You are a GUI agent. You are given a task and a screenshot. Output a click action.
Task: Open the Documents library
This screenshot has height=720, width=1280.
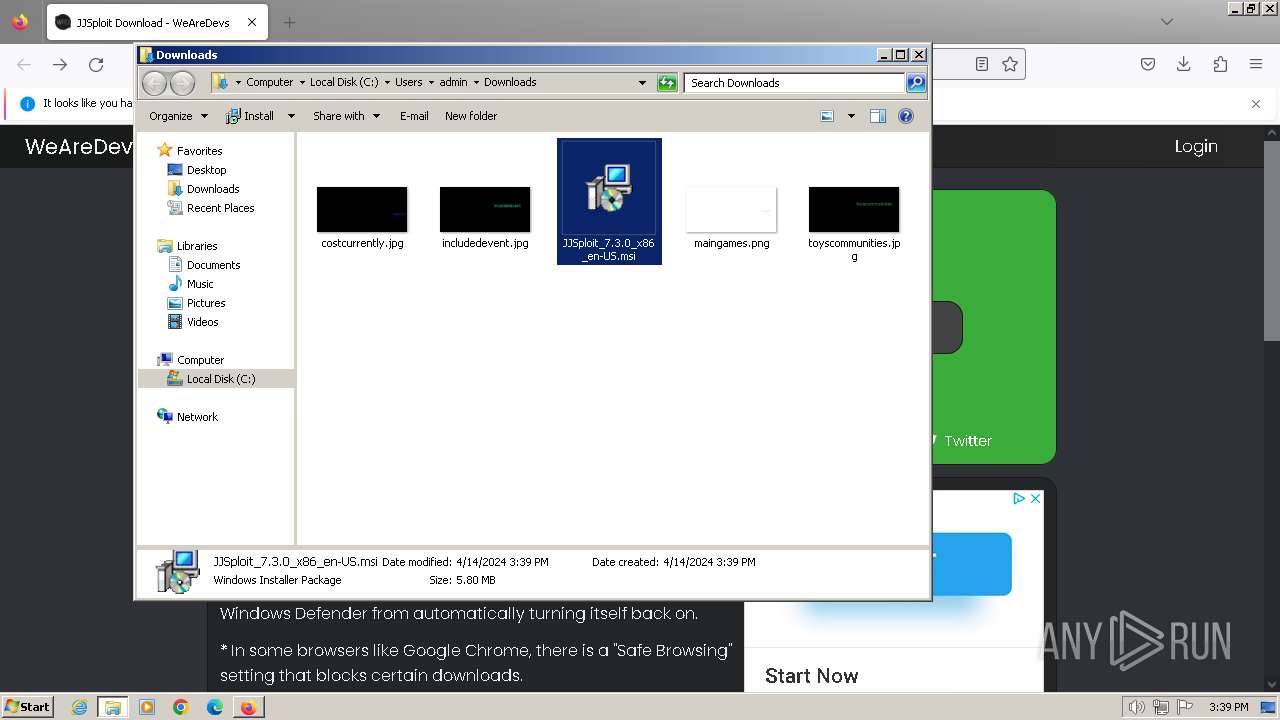click(x=213, y=265)
